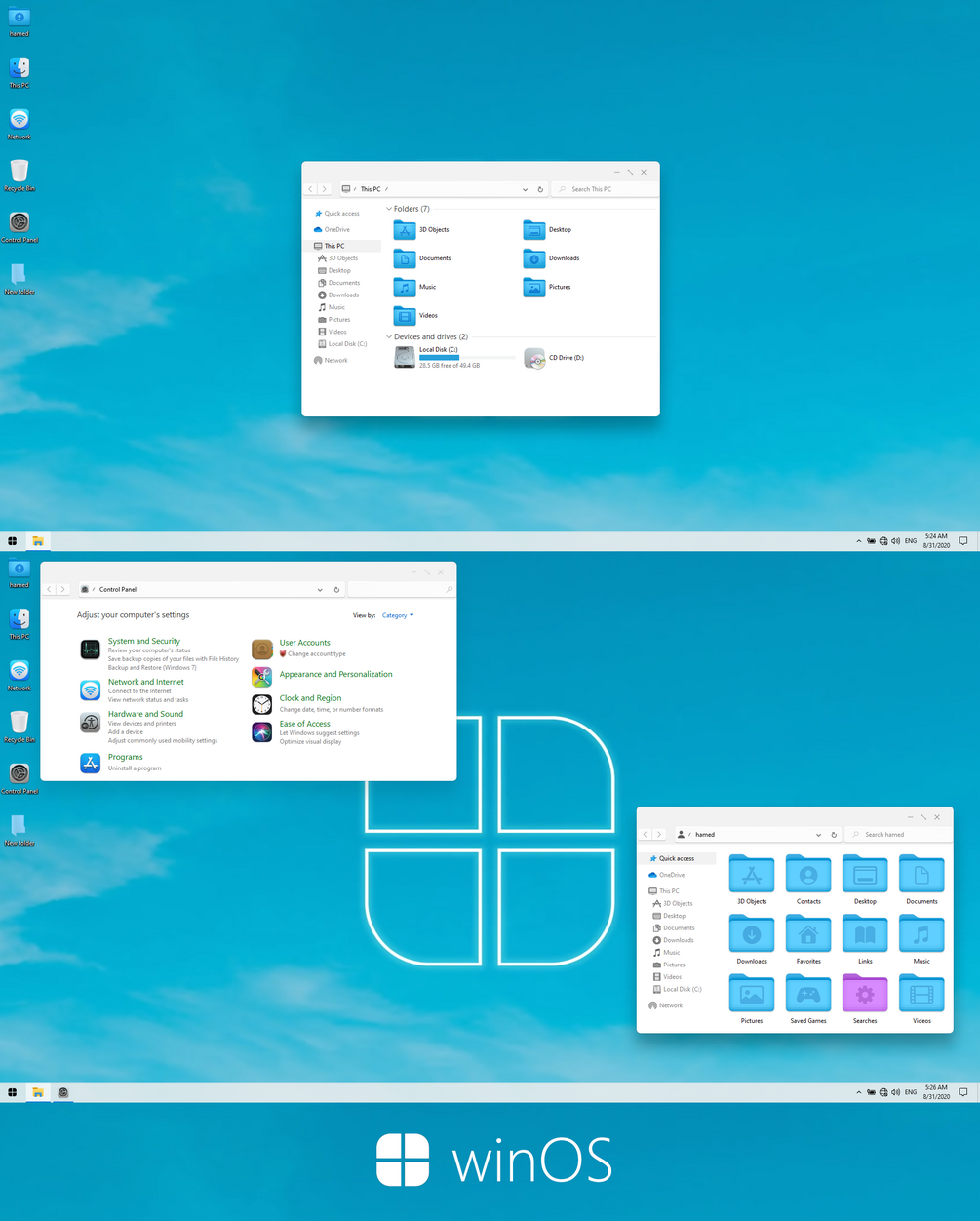980x1221 pixels.
Task: Expand the Control Panel address bar dropdown
Action: (x=320, y=590)
